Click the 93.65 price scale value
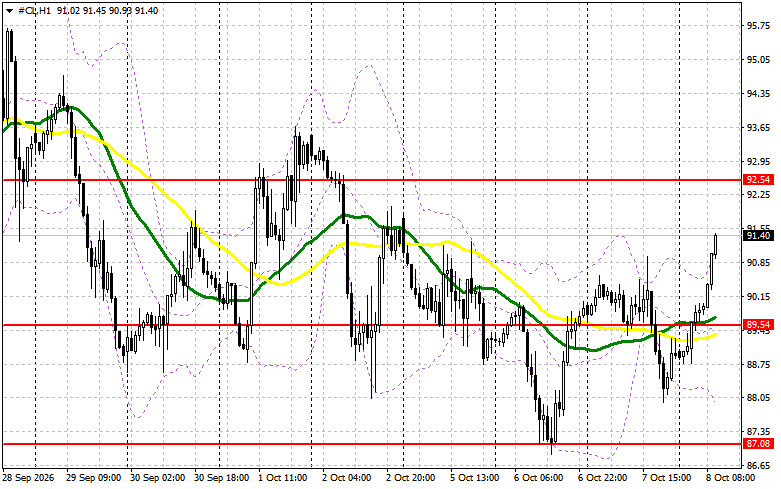 pyautogui.click(x=758, y=128)
